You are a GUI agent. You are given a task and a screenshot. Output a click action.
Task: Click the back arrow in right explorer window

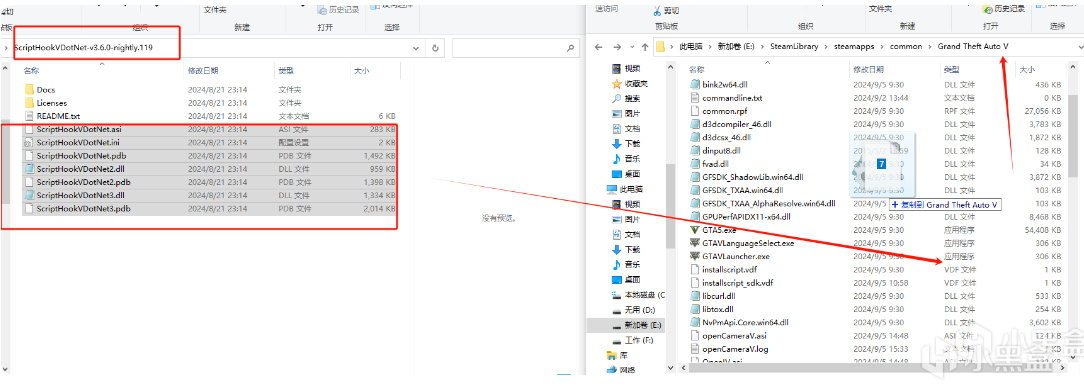click(x=599, y=47)
